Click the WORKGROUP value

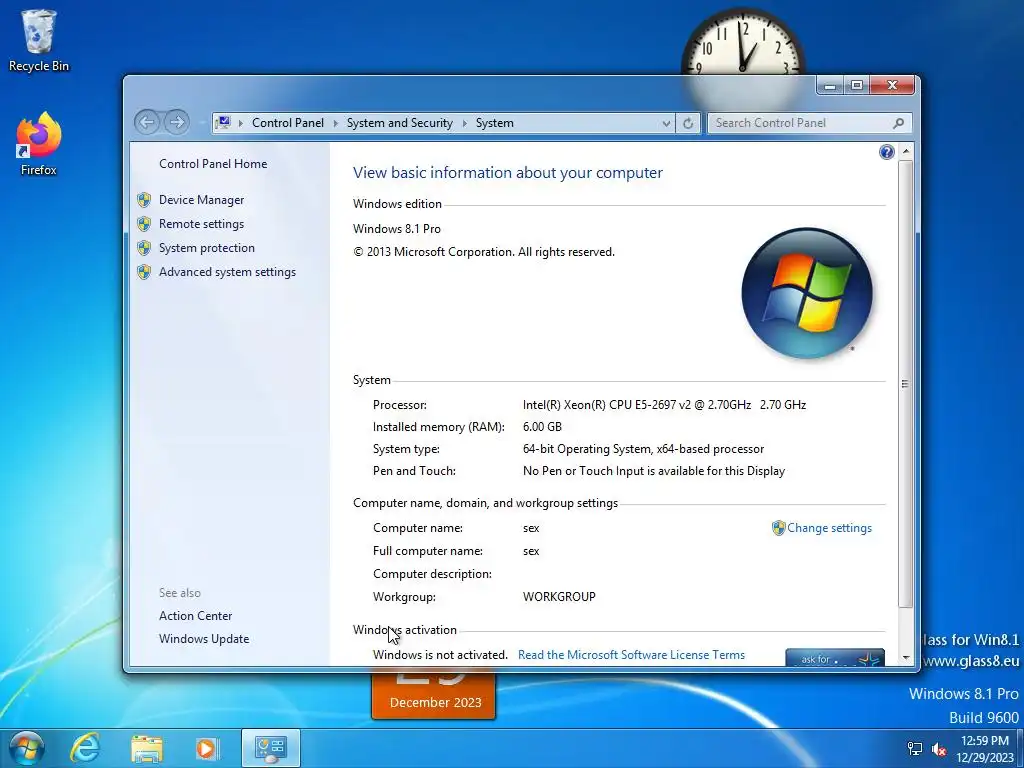pos(559,597)
